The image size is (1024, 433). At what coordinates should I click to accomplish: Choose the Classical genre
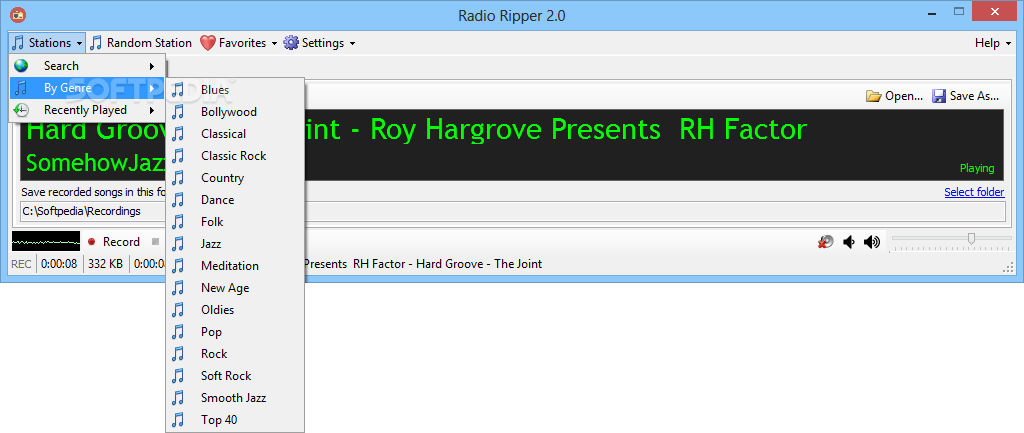tap(235, 134)
